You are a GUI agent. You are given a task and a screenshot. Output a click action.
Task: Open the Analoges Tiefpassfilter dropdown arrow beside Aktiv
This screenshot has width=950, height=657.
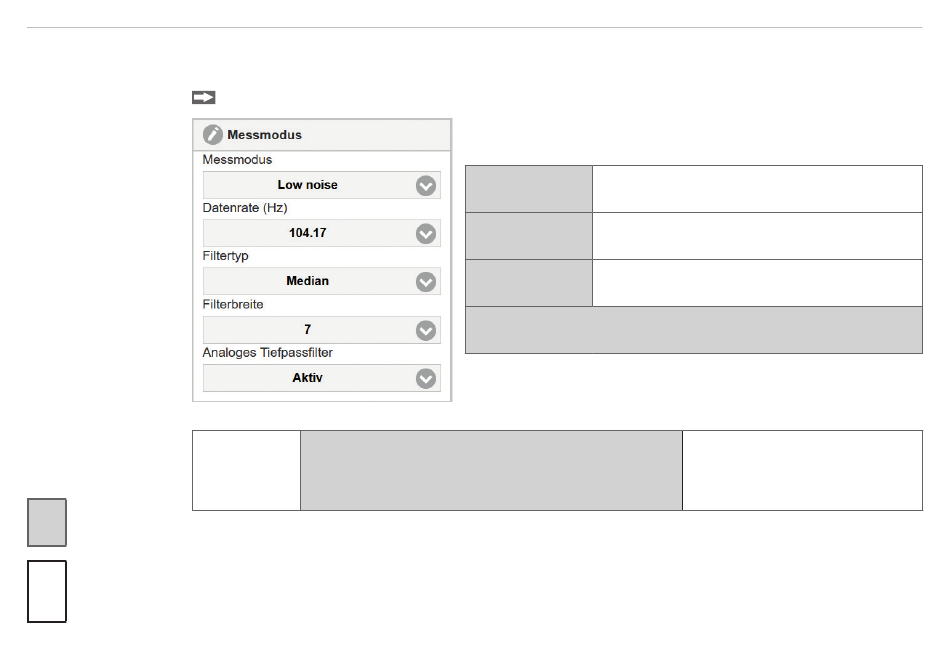tap(426, 378)
